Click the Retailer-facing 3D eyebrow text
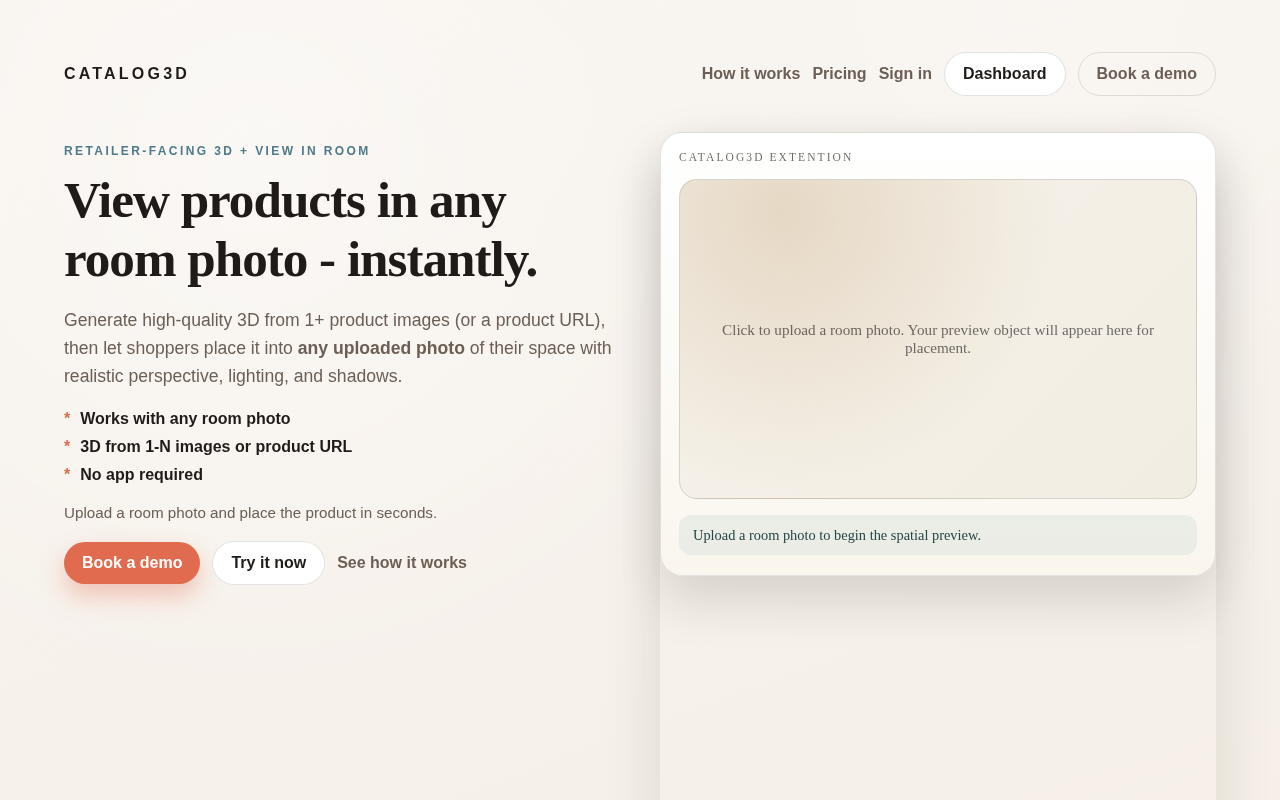 pos(217,151)
